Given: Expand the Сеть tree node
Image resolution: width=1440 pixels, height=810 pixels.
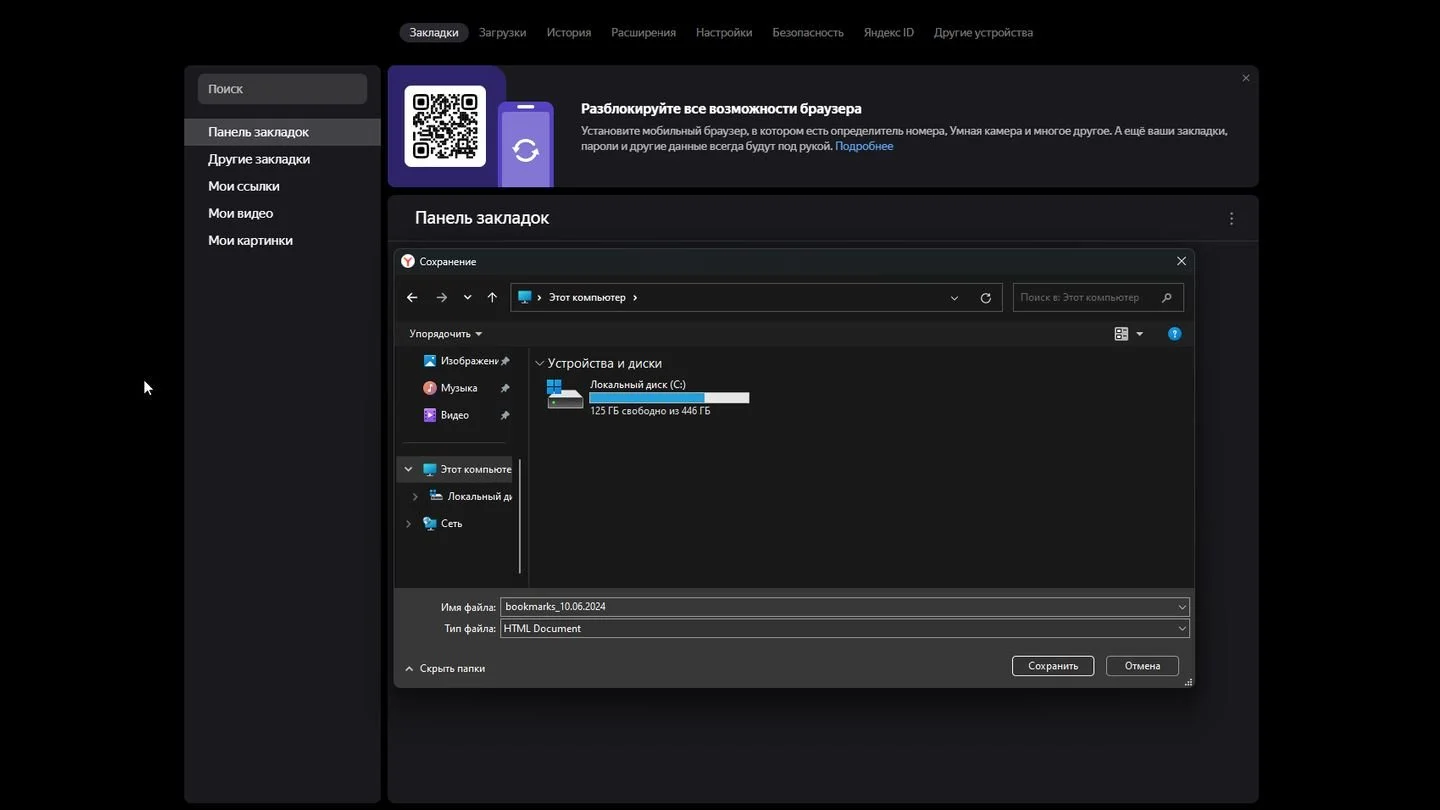Looking at the screenshot, I should point(408,523).
